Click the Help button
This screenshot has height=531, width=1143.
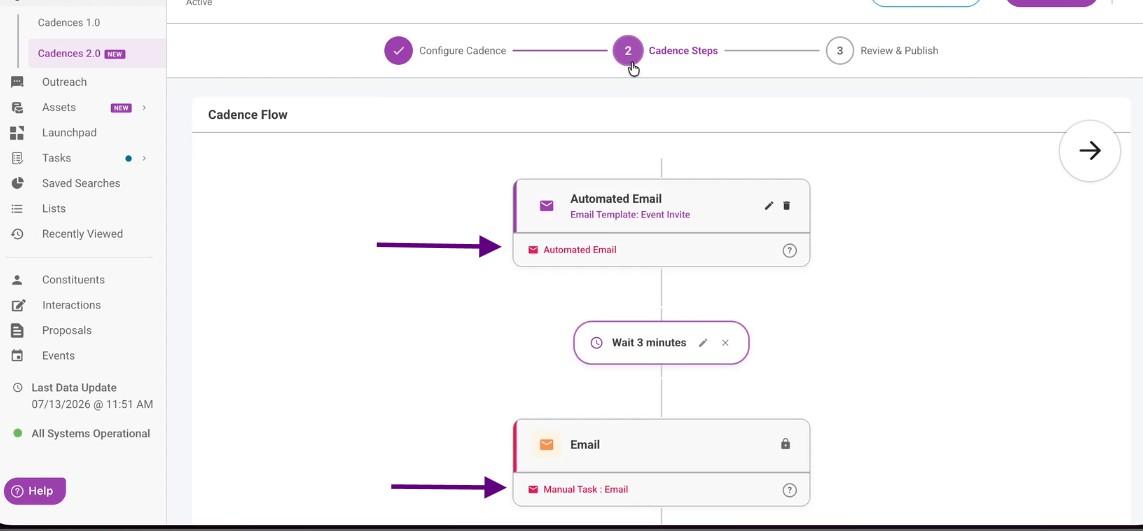click(x=35, y=491)
